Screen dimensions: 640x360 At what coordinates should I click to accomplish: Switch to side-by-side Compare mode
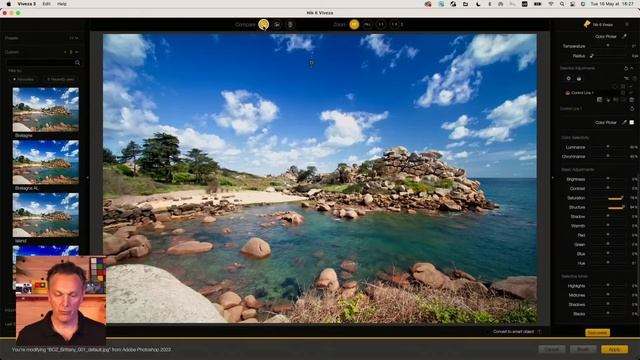click(x=290, y=24)
